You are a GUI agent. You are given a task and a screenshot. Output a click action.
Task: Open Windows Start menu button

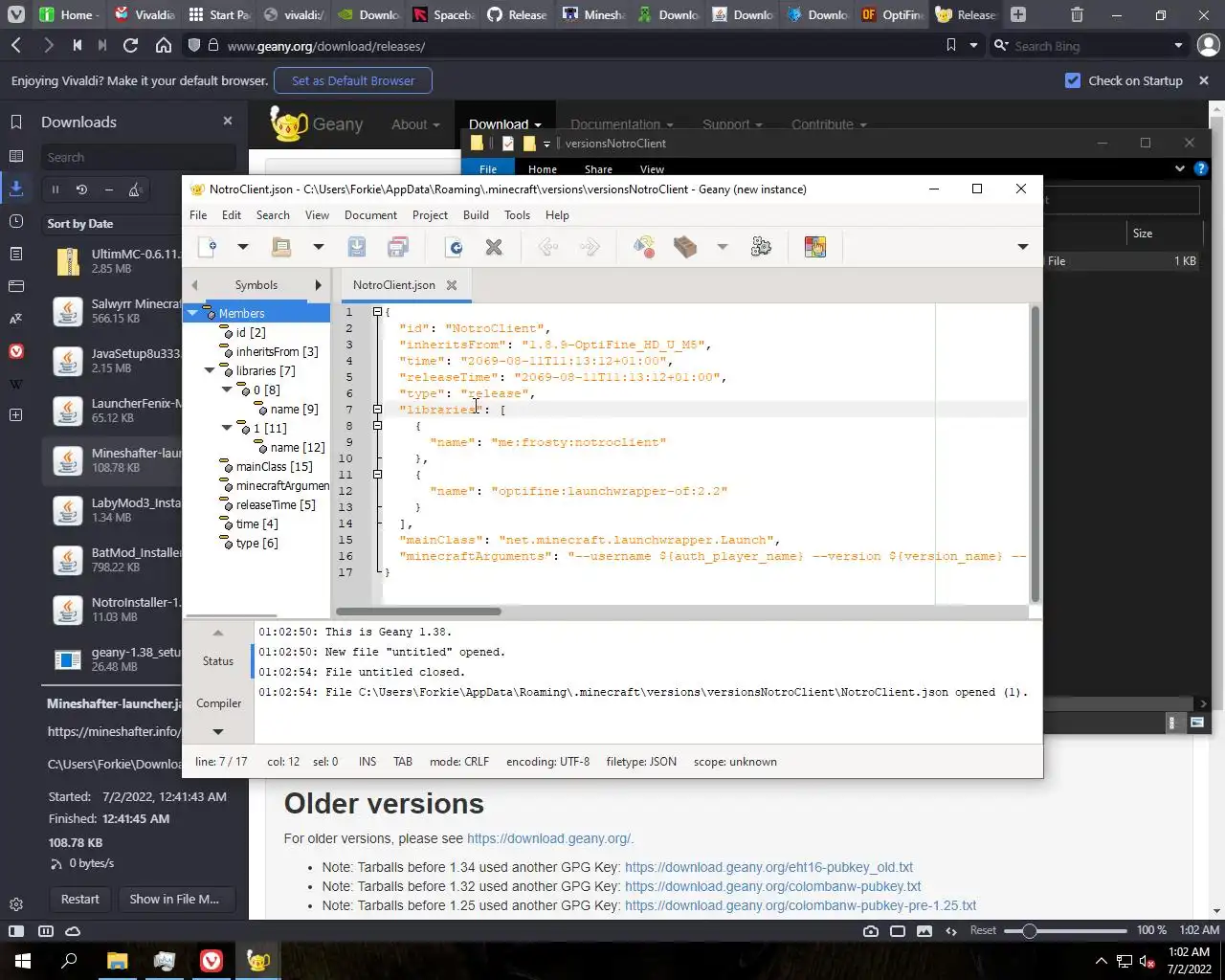(22, 960)
